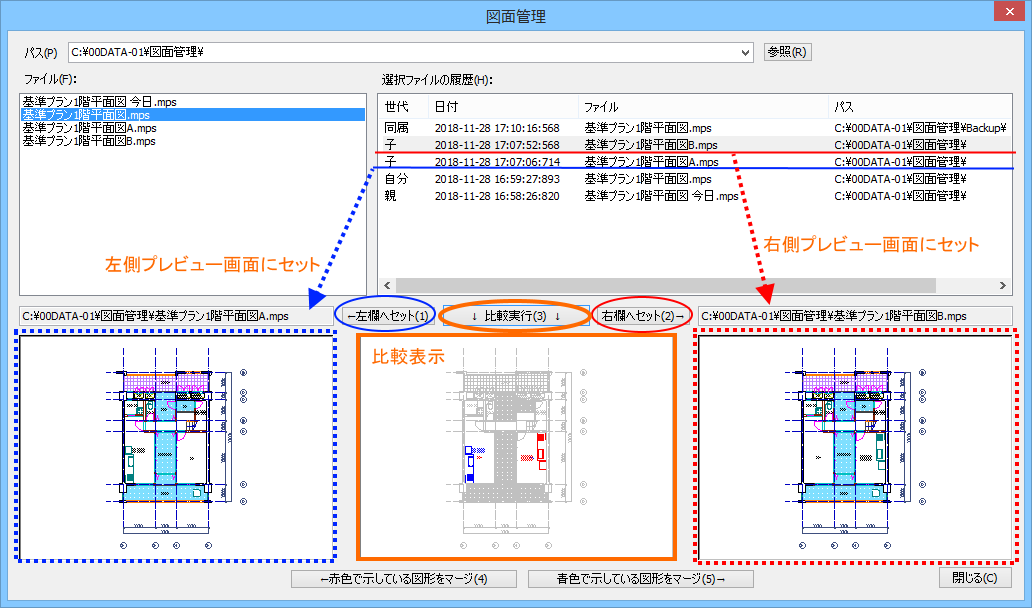The width and height of the screenshot is (1032, 608).
Task: Select the 同属 history row
Action: 694,128
